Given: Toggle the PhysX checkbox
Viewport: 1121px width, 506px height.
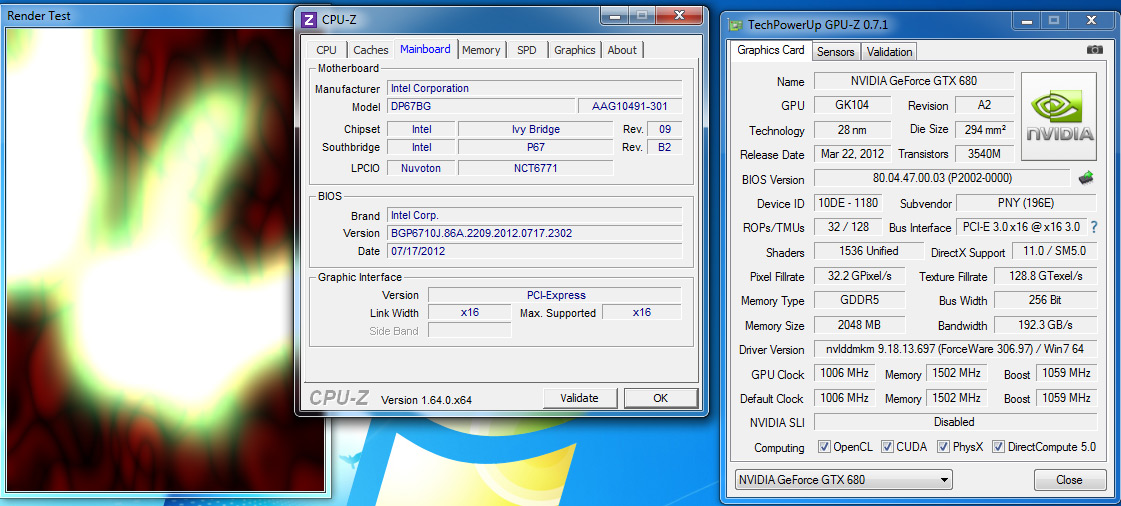Looking at the screenshot, I should coord(943,447).
